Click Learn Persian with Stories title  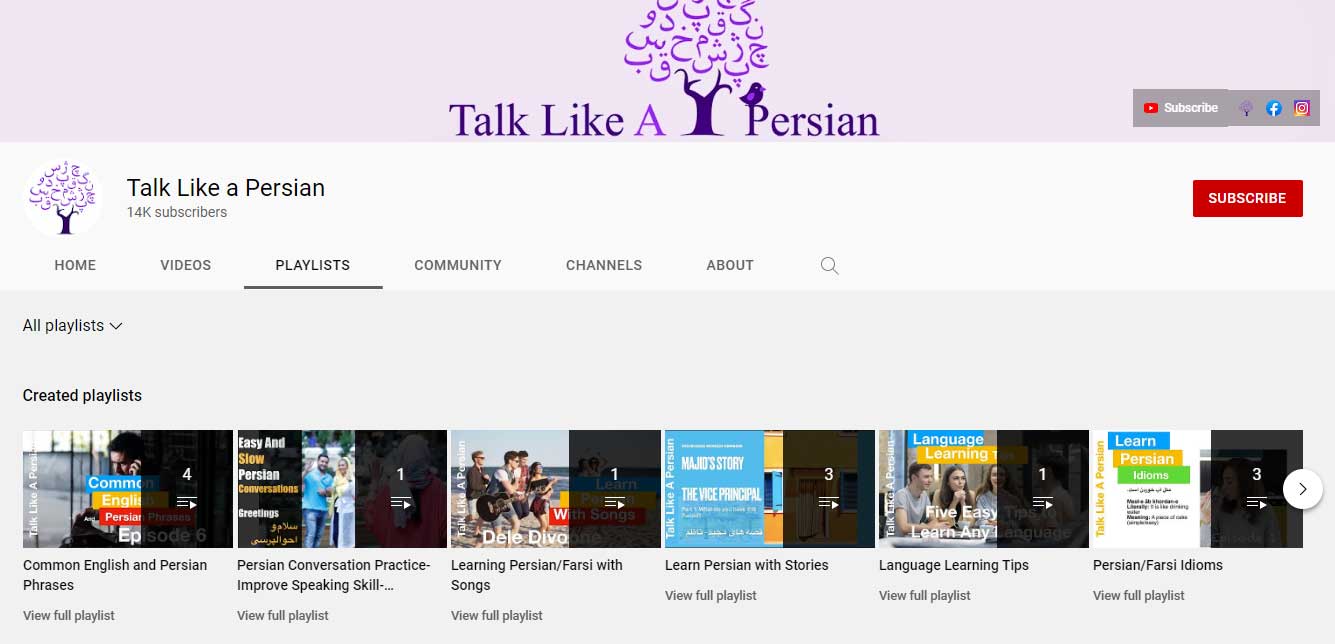747,565
